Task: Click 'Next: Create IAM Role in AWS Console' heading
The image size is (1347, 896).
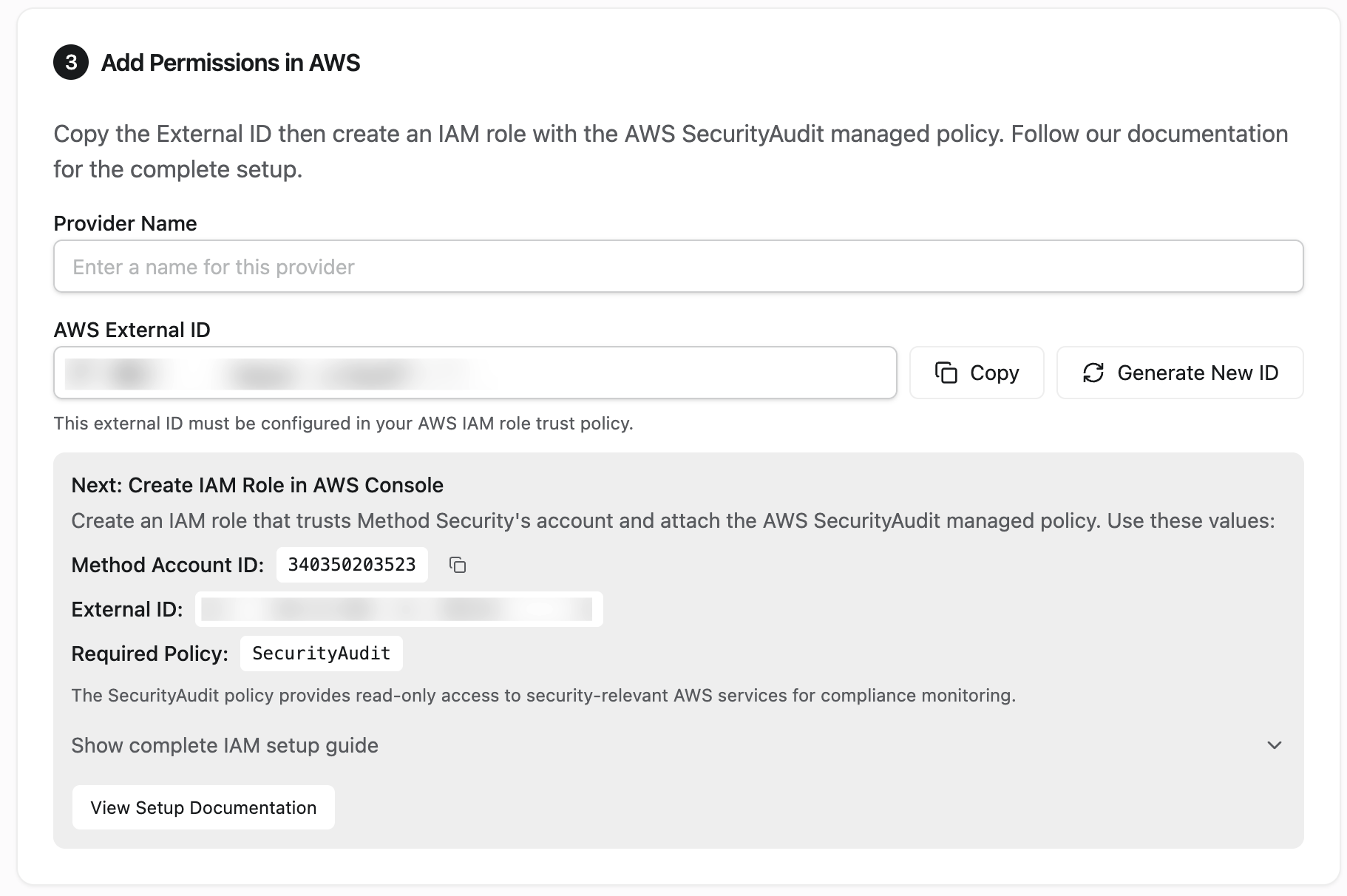Action: click(x=257, y=485)
